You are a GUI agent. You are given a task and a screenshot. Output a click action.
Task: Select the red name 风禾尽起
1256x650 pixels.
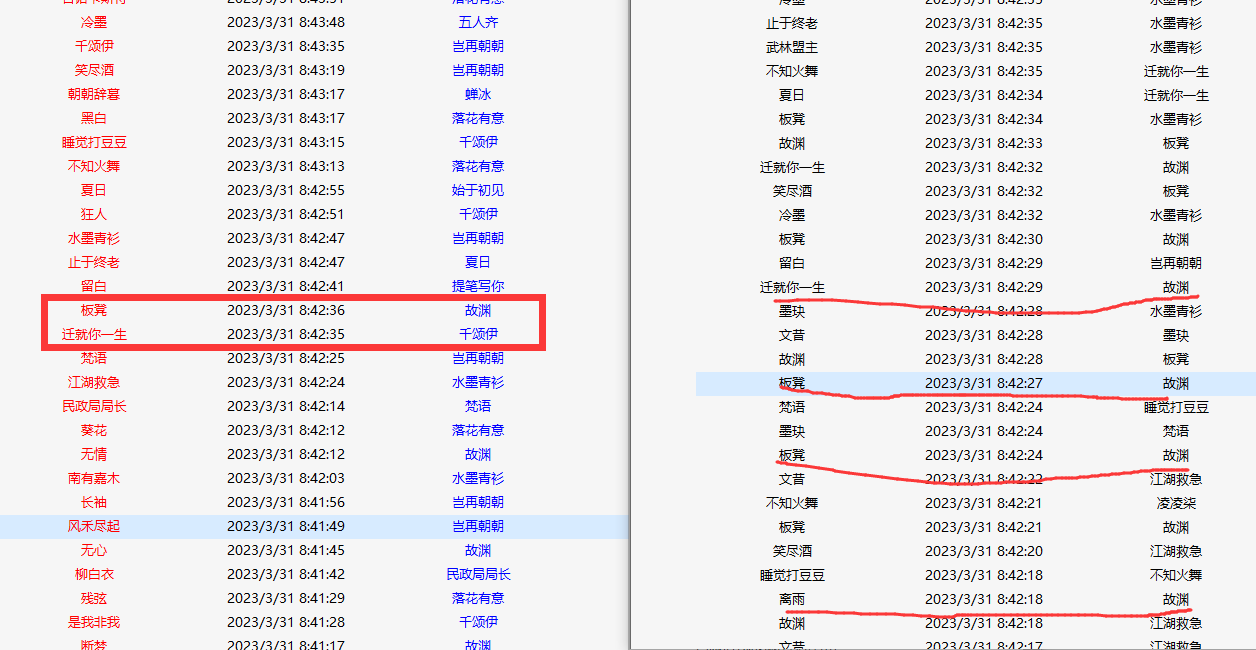point(94,526)
